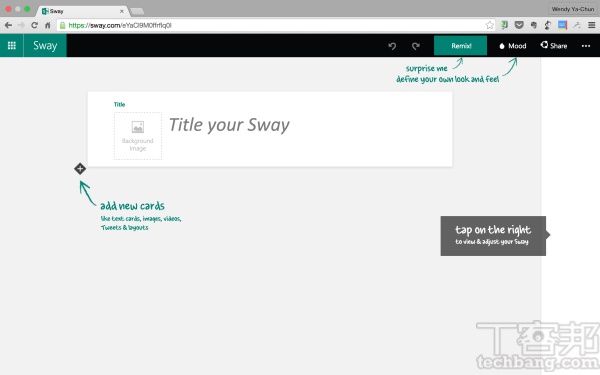Undo the last action
Screen dimensions: 600x375
tap(392, 46)
